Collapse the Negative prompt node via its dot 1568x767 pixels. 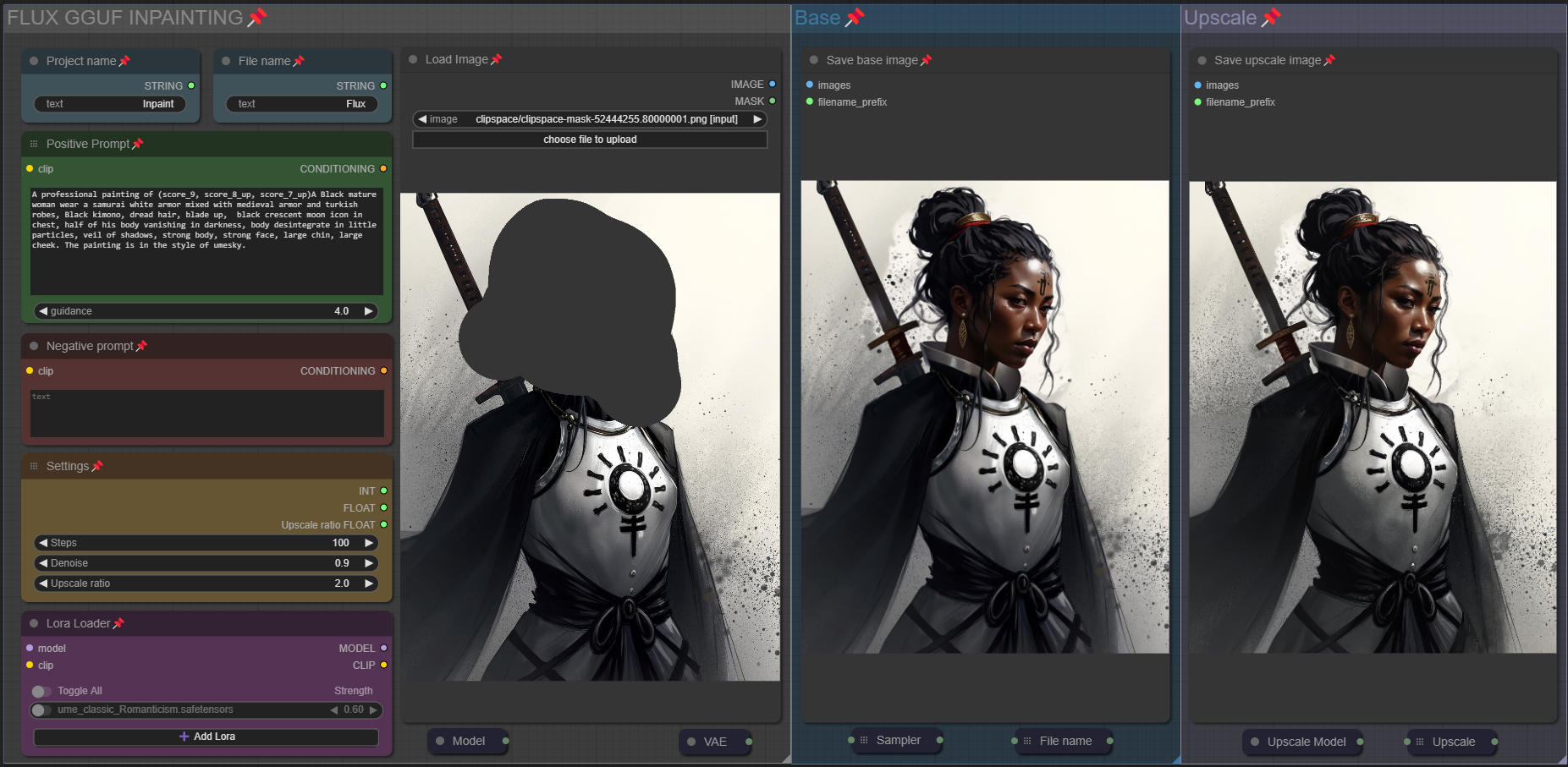34,346
